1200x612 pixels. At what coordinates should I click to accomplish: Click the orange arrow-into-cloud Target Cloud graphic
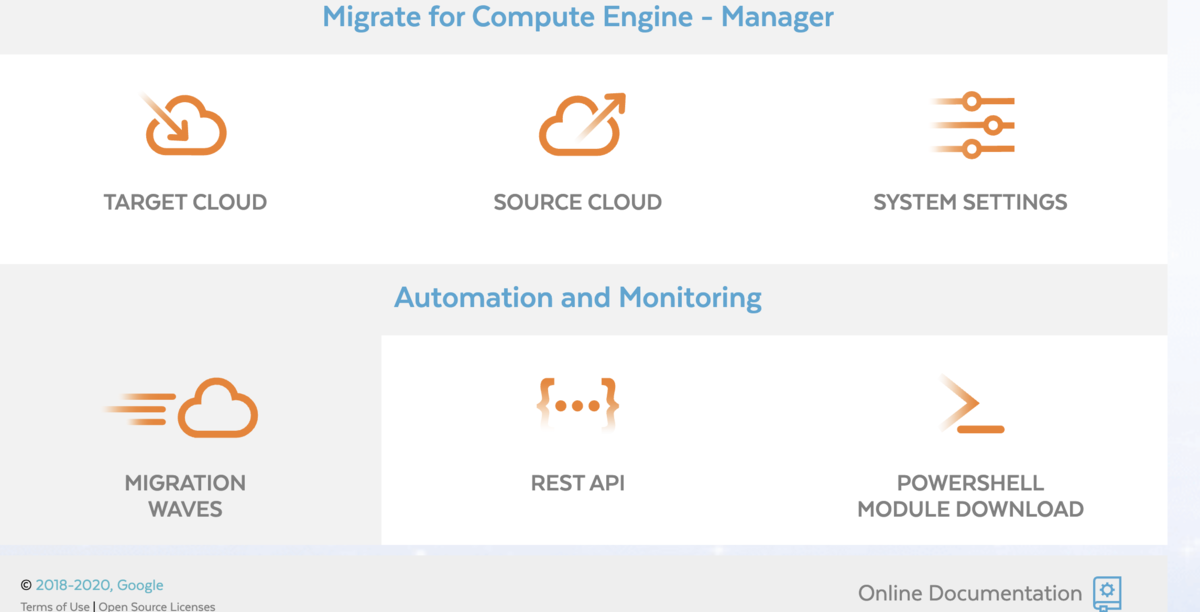[184, 123]
